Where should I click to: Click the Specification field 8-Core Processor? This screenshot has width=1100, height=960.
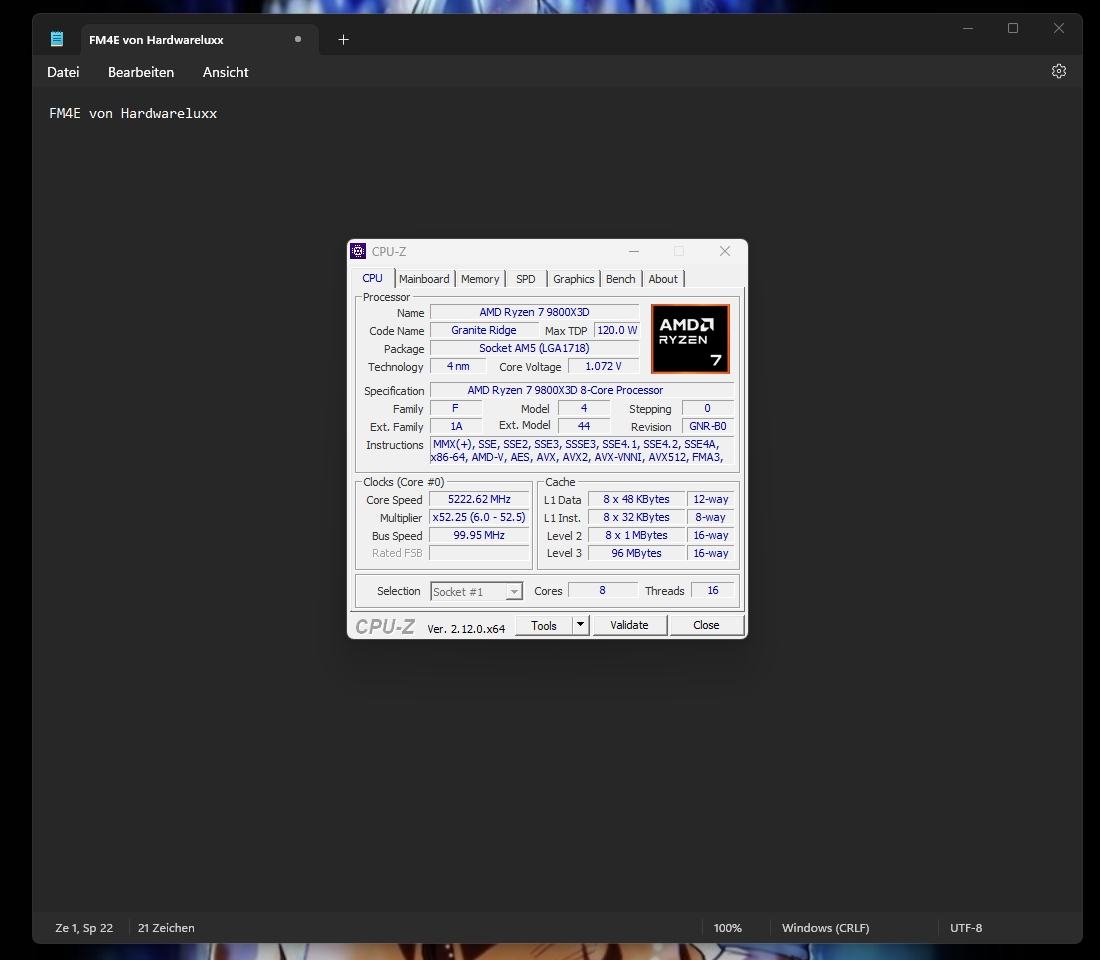[x=582, y=390]
